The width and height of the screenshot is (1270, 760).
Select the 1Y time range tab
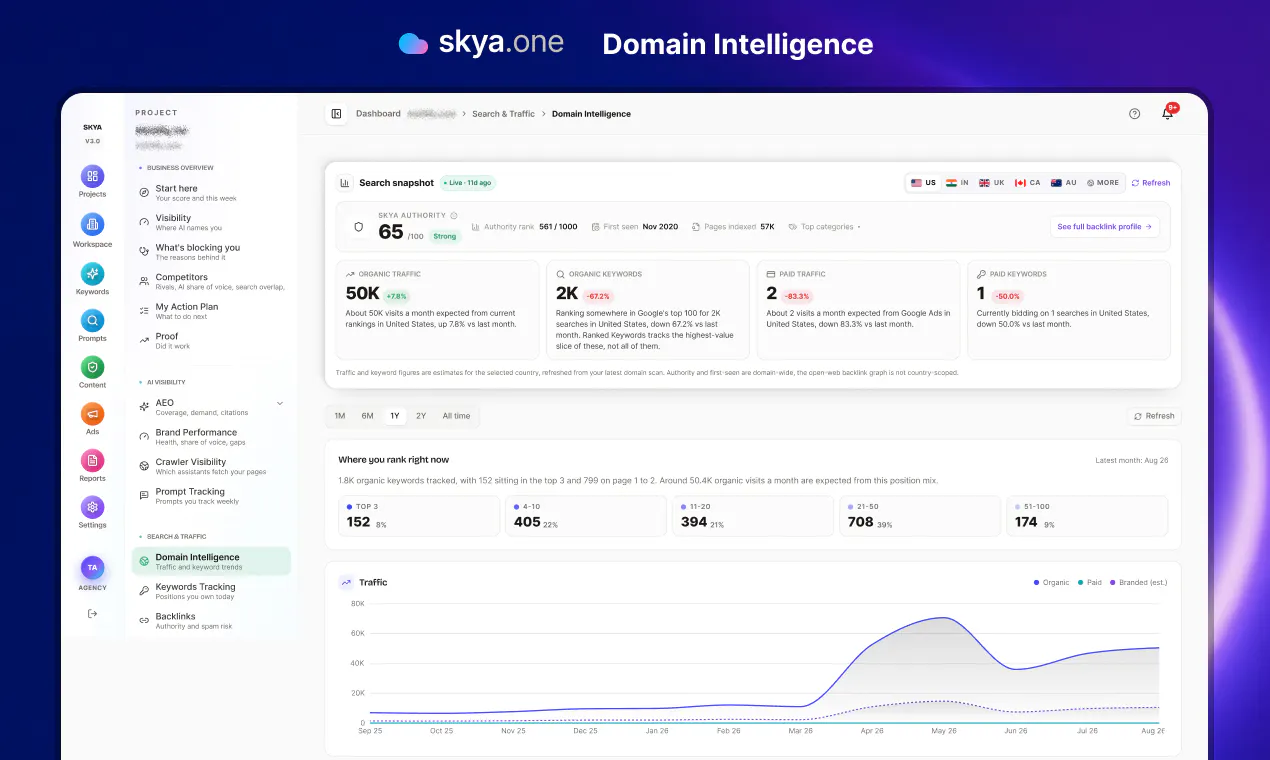[395, 416]
